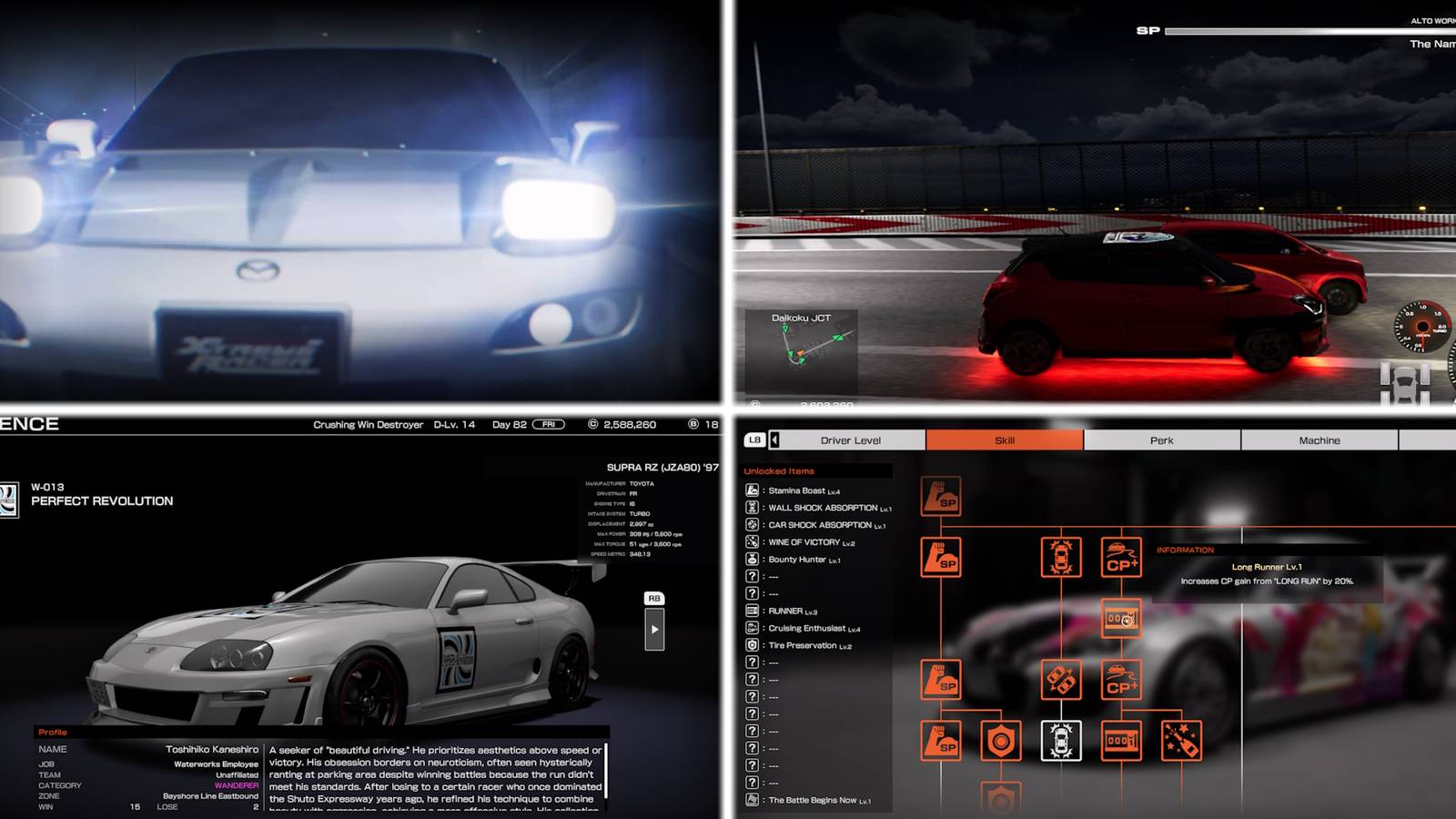This screenshot has height=819, width=1456.
Task: Click the Toshihiko Kaneshiro name value
Action: pyautogui.click(x=212, y=750)
